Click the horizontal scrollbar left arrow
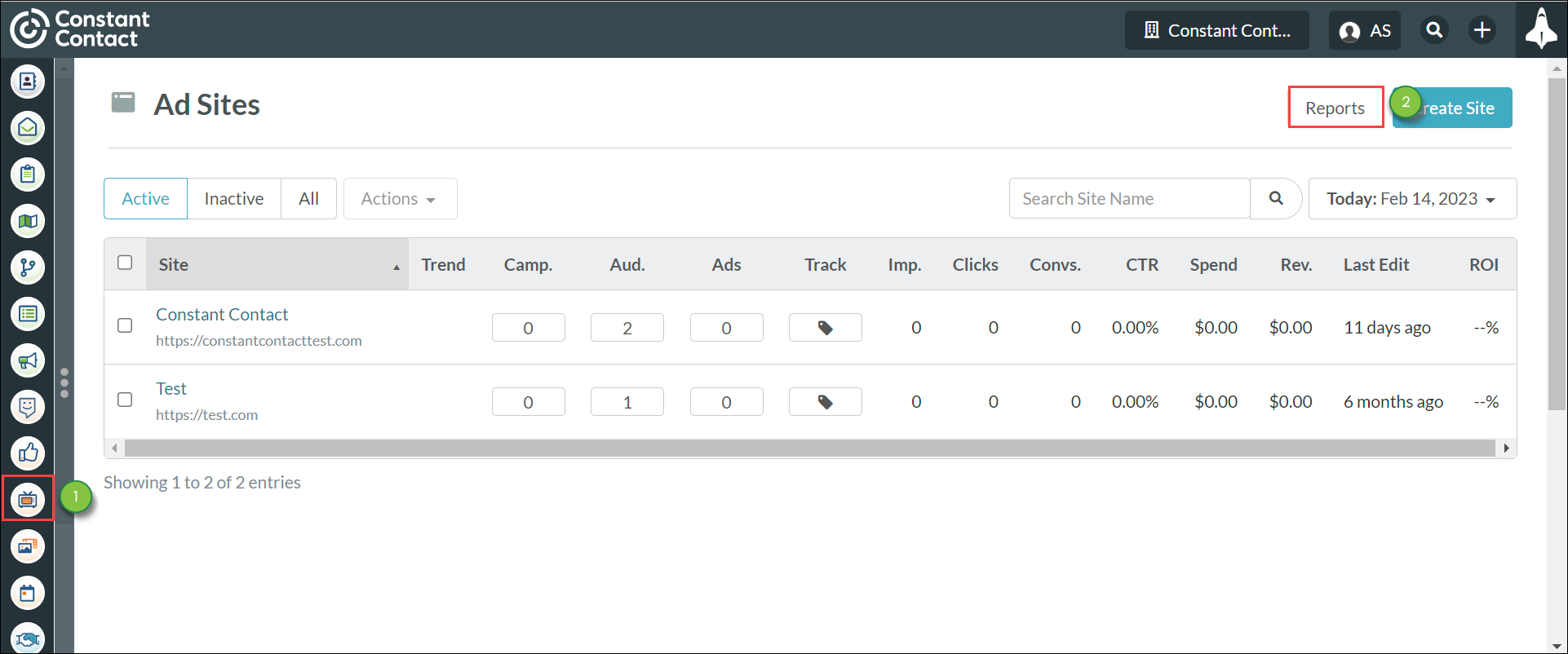 click(114, 449)
